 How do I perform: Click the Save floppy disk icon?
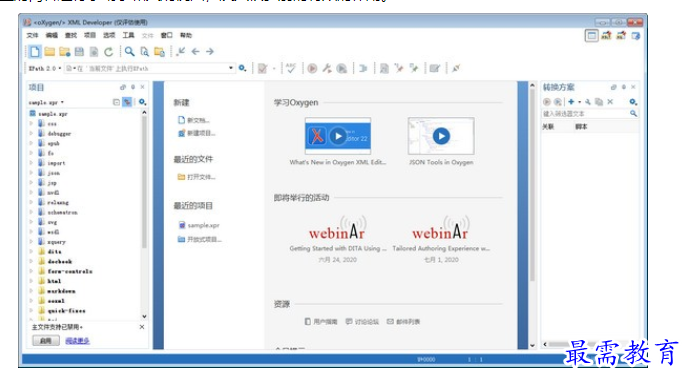click(79, 52)
